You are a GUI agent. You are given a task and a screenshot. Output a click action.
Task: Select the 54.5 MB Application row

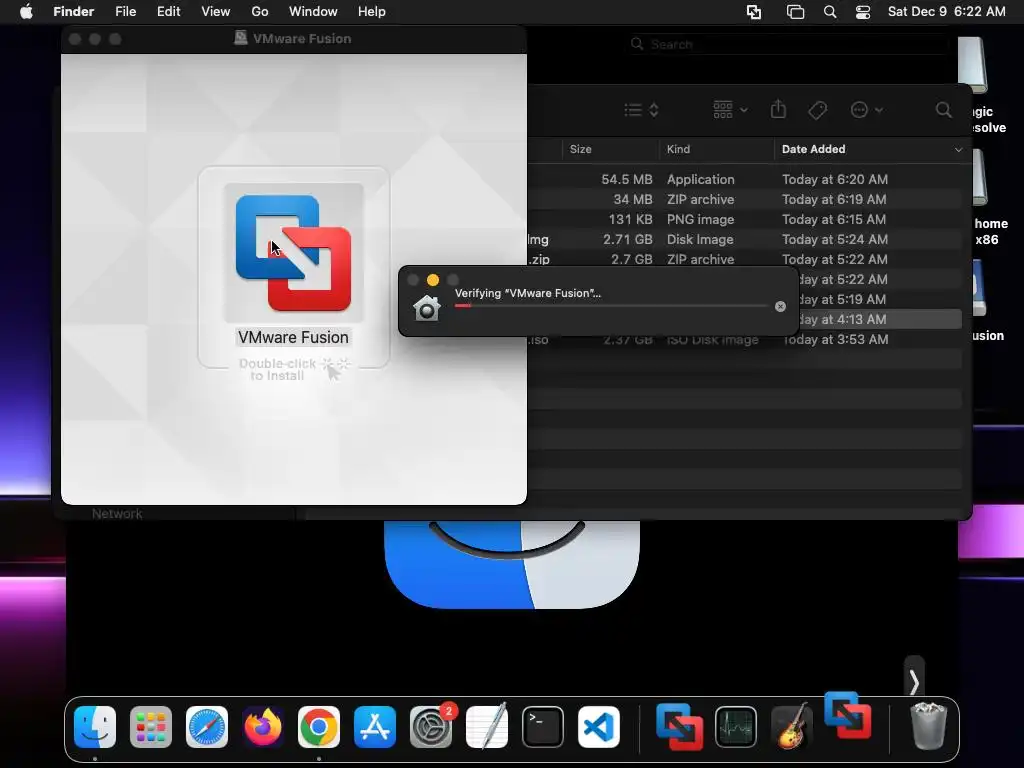744,179
